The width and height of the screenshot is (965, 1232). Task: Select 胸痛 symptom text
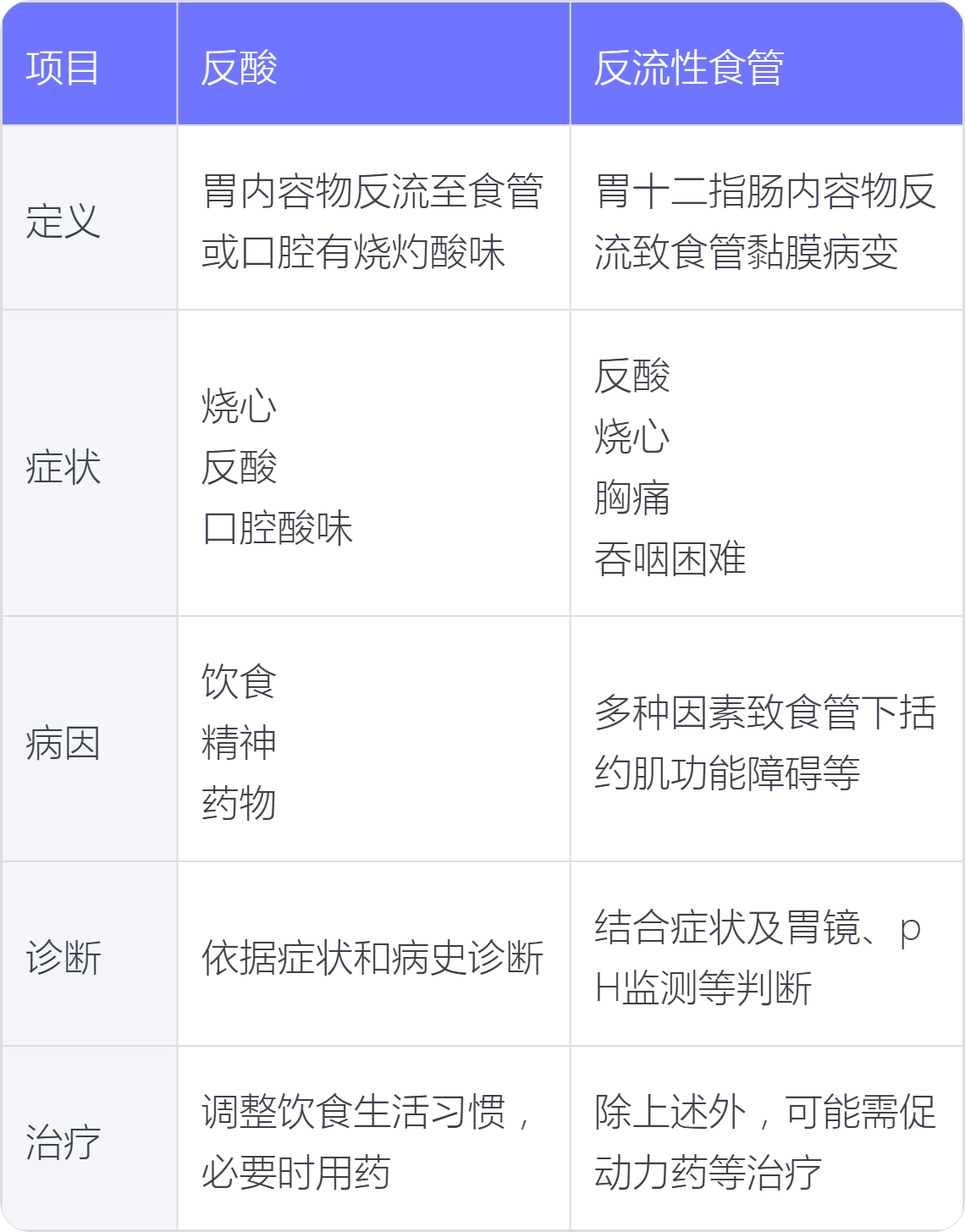632,498
